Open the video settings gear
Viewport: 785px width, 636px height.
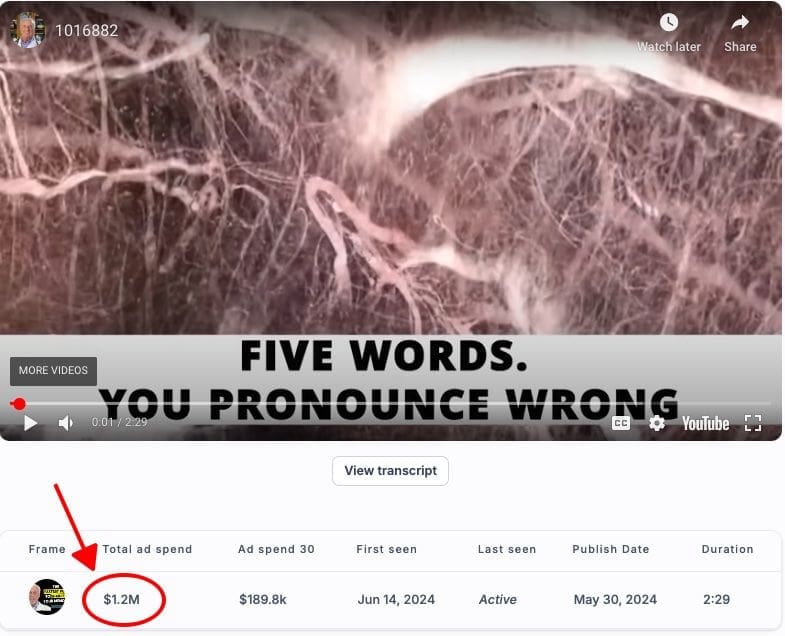(x=656, y=423)
